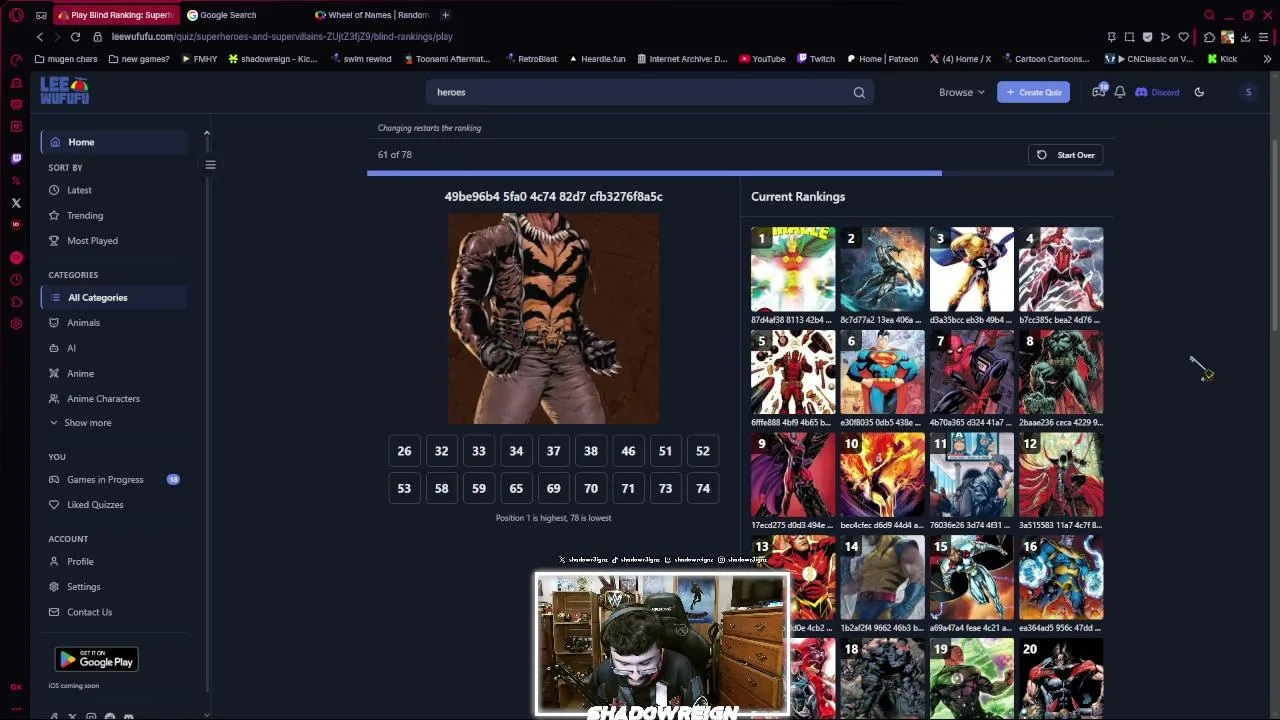Viewport: 1280px width, 720px height.
Task: Click the quiz progress bar
Action: click(x=740, y=173)
